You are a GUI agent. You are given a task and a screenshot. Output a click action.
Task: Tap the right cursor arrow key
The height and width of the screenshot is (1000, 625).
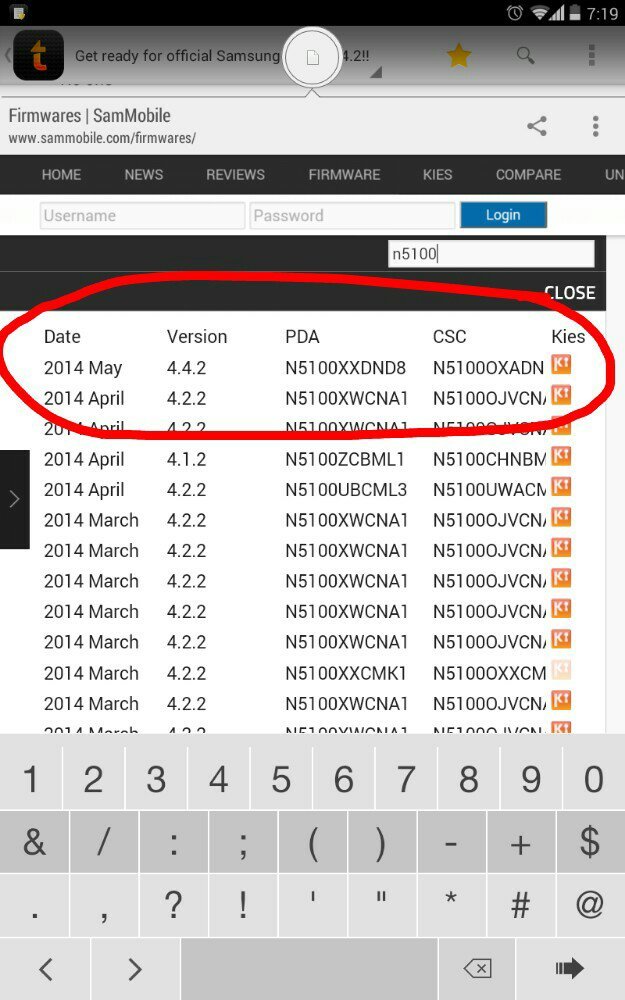[x=135, y=969]
